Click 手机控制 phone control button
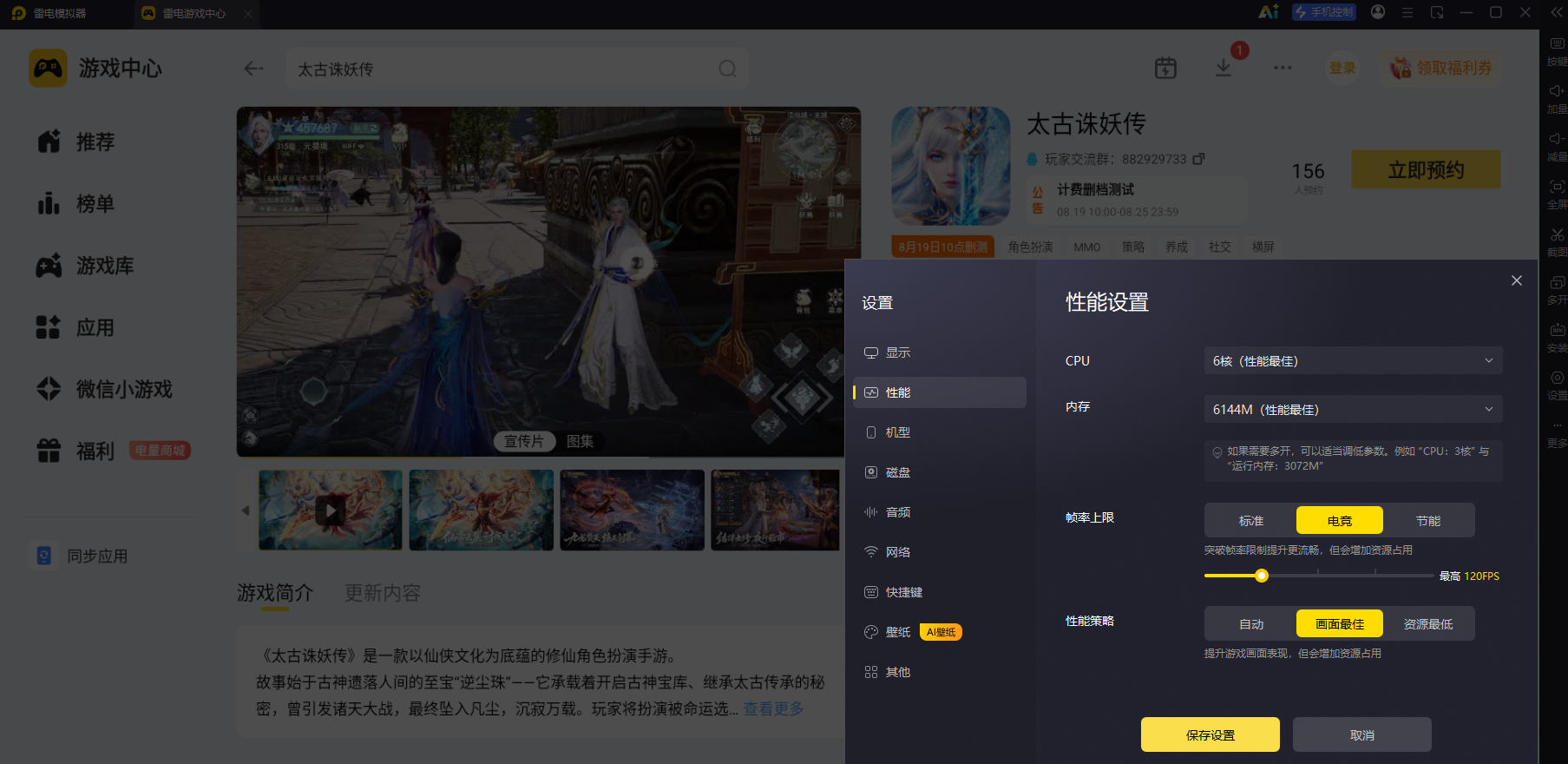This screenshot has width=1568, height=764. (x=1324, y=12)
